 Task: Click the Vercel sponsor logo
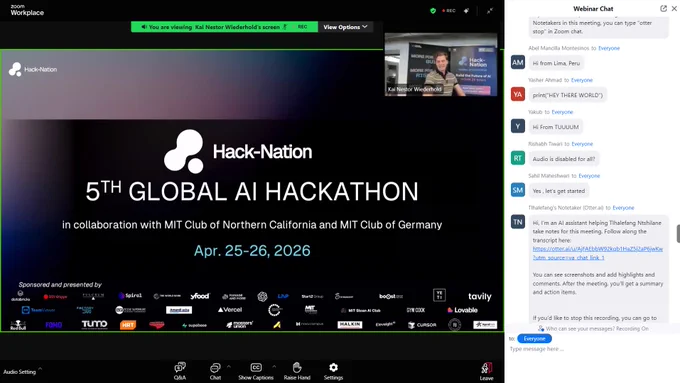(x=230, y=310)
